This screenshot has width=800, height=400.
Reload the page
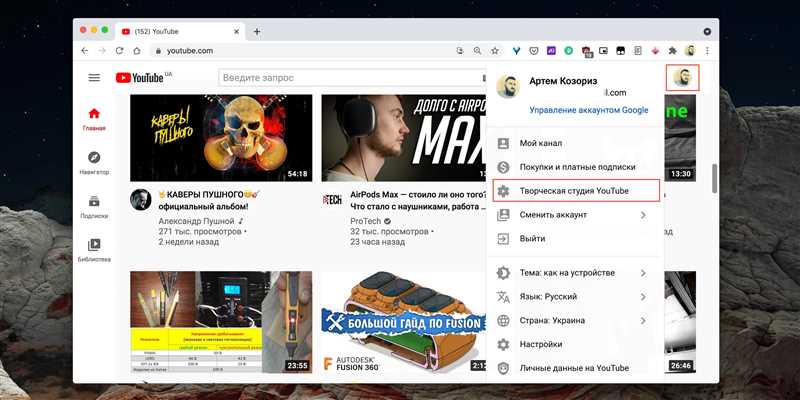pyautogui.click(x=119, y=51)
